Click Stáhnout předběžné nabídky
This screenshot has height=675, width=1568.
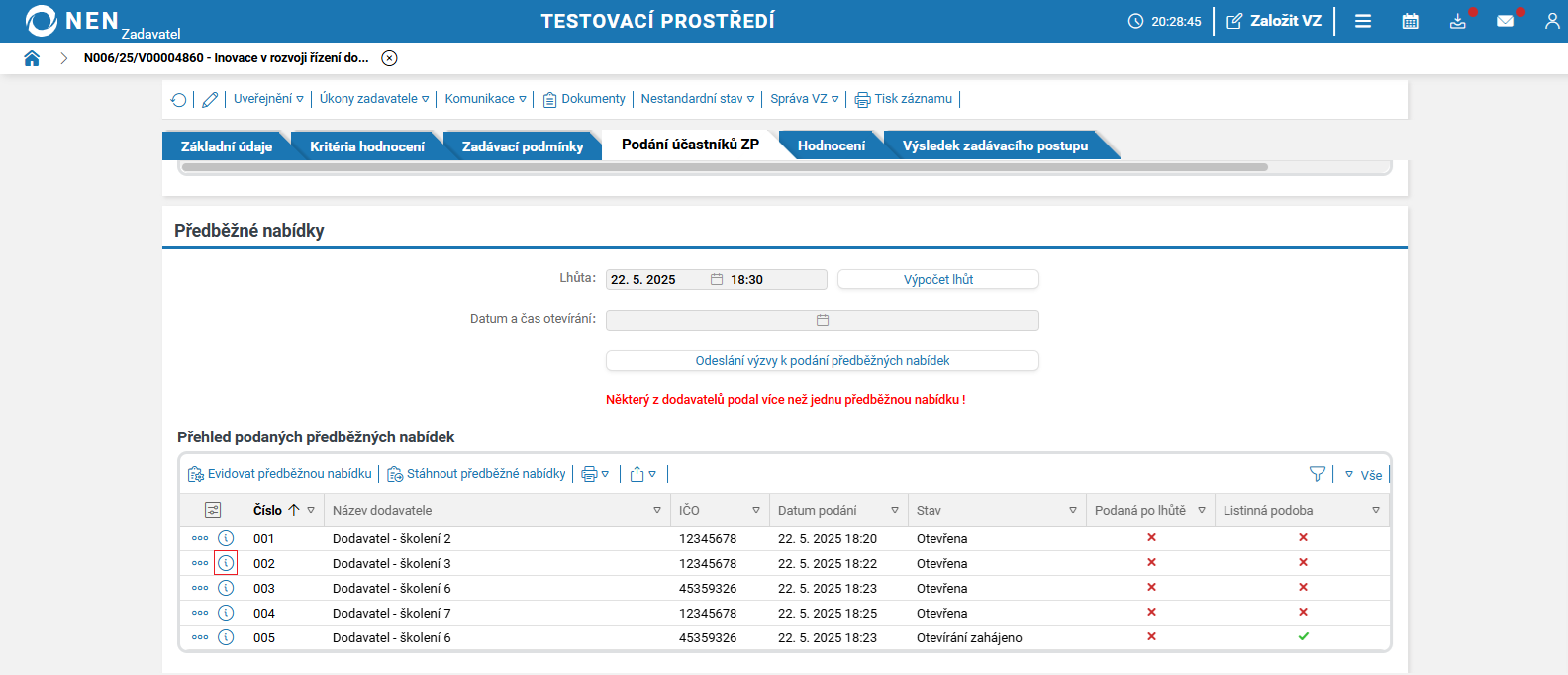[476, 474]
